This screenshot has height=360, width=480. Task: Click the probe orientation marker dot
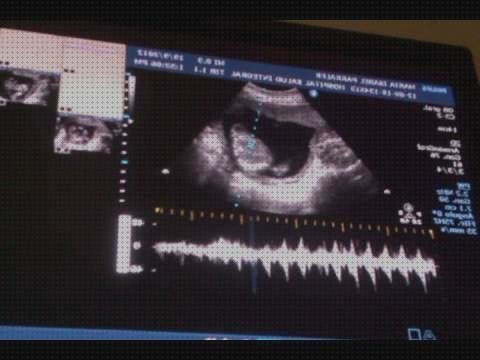coord(313,94)
